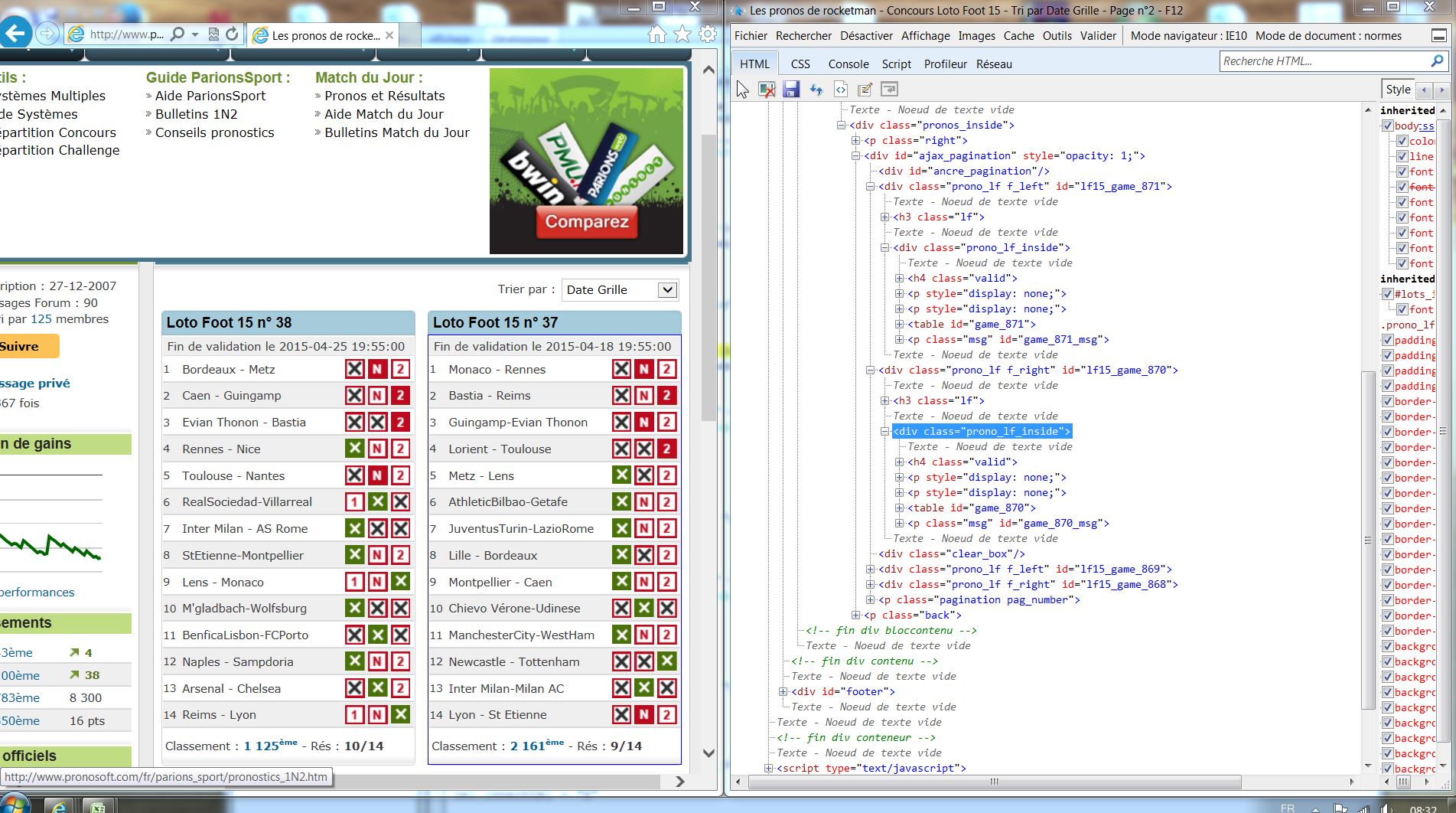Click the 125 membres link
This screenshot has height=813, width=1456.
click(70, 319)
